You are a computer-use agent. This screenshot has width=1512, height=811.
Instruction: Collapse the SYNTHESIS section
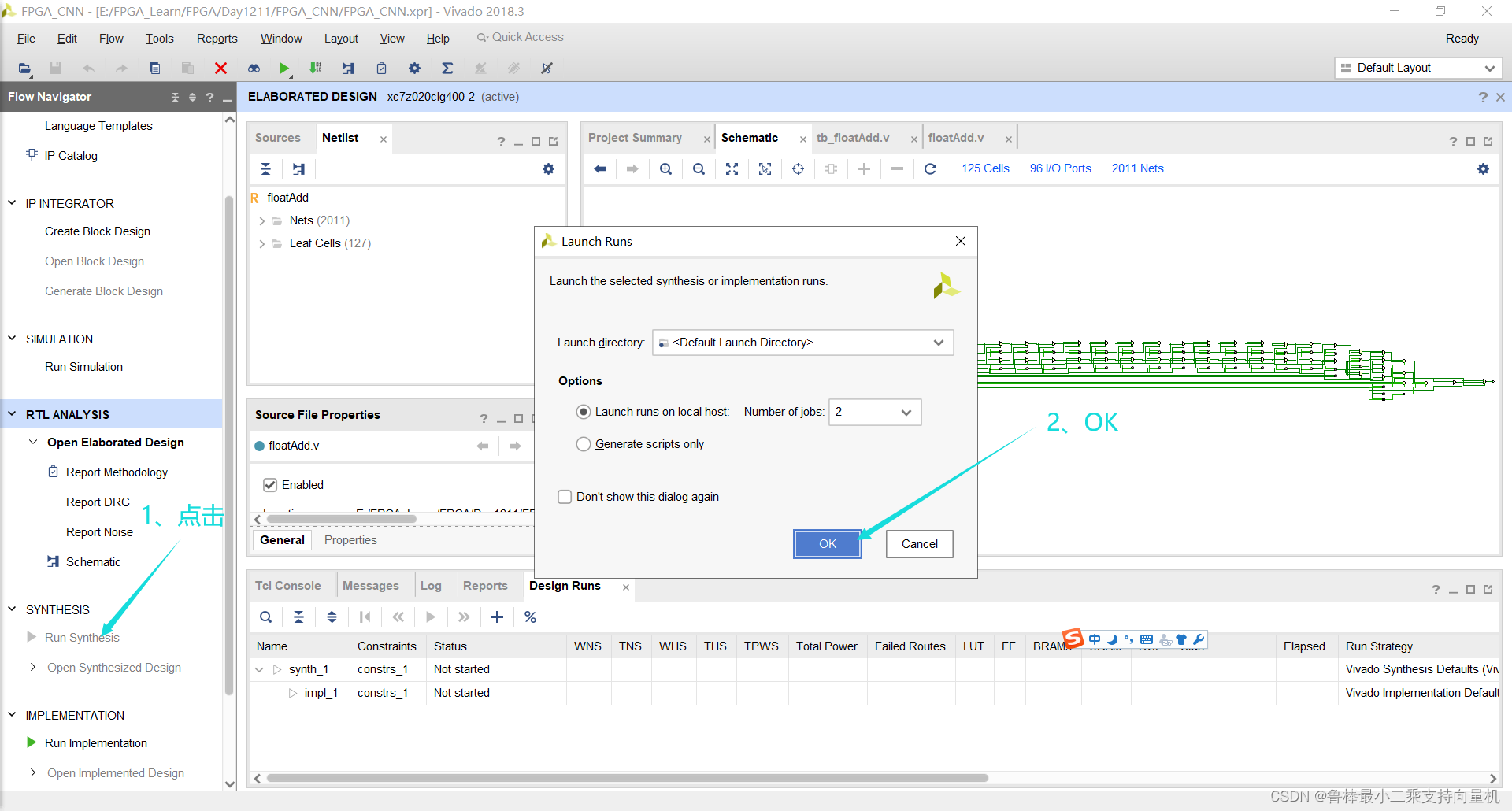click(12, 609)
